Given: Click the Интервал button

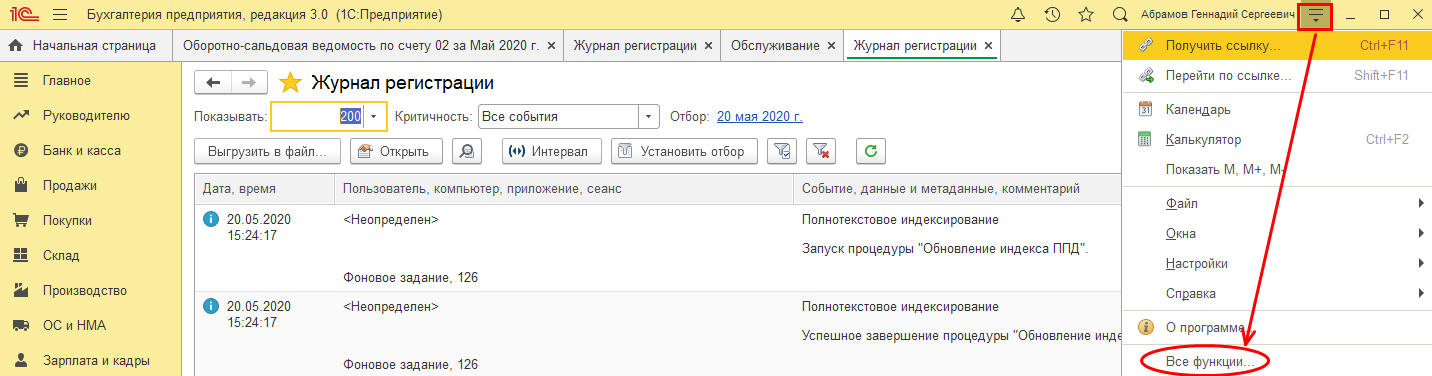Looking at the screenshot, I should [x=551, y=151].
